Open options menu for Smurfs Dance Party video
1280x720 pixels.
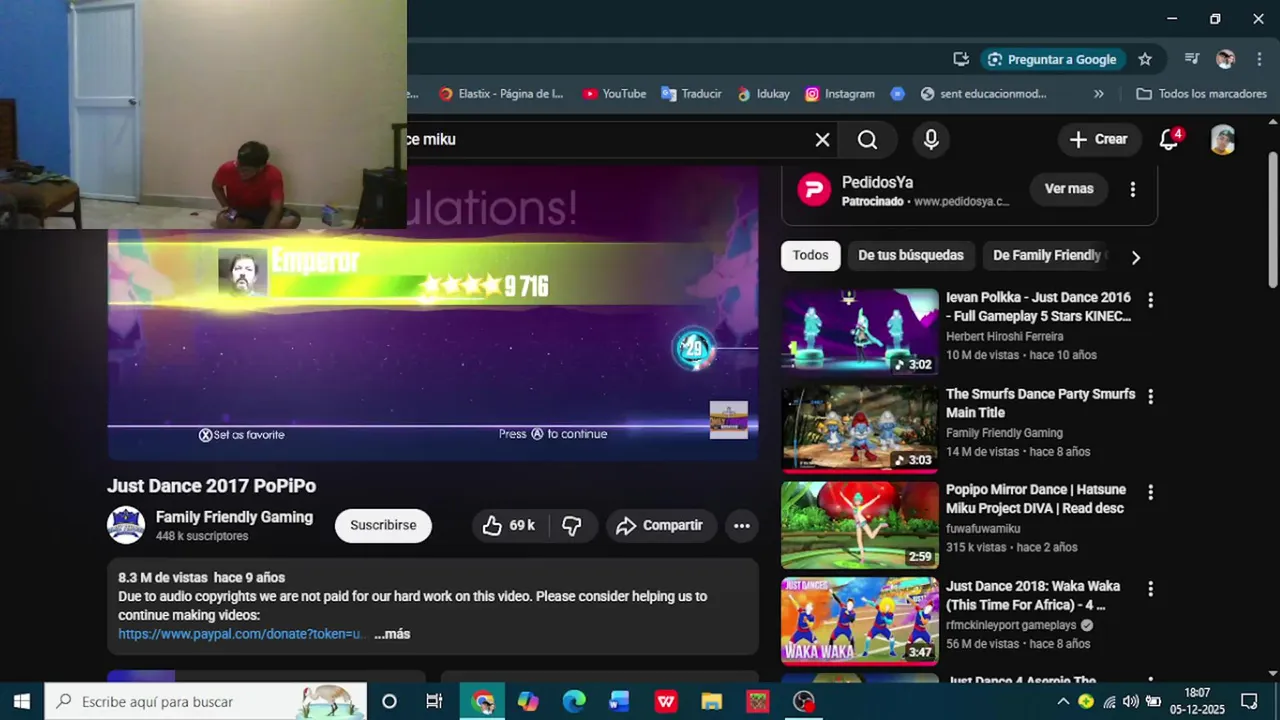click(1150, 397)
